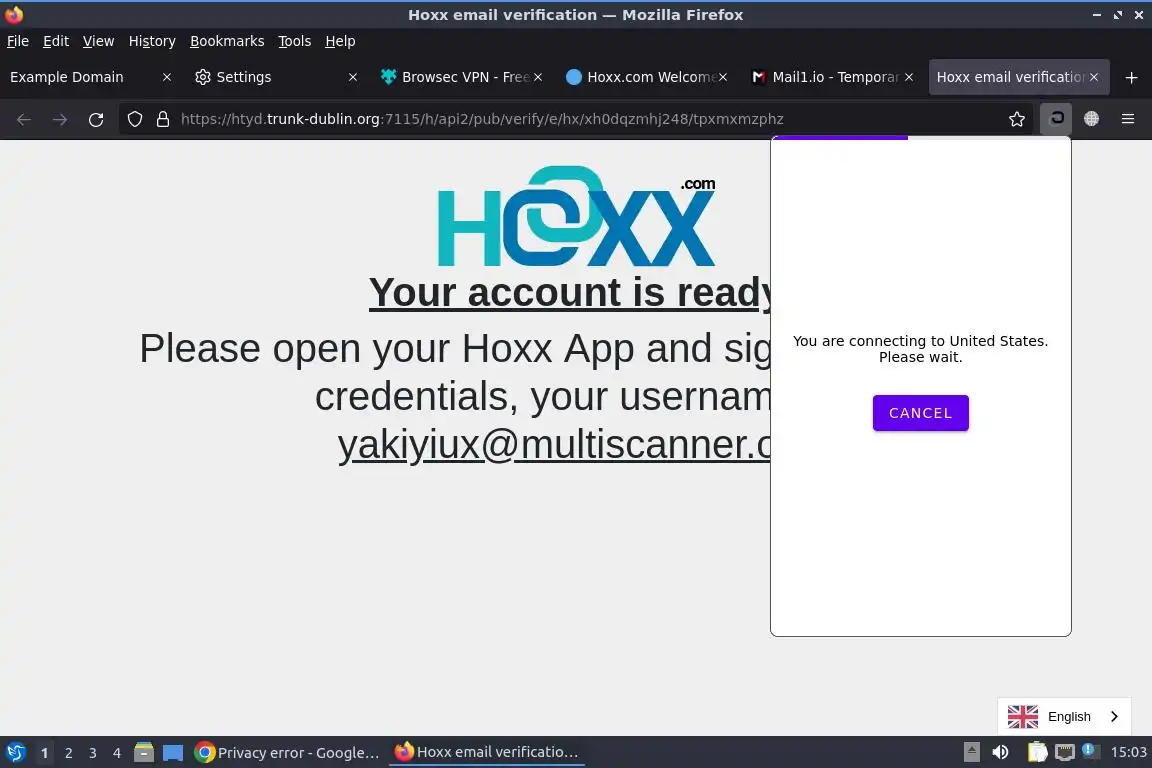This screenshot has width=1152, height=768.
Task: Open the Help menu
Action: 340,41
